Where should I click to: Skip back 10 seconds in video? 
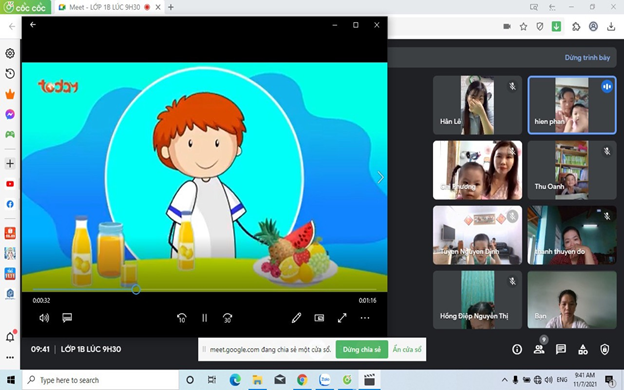tap(181, 318)
